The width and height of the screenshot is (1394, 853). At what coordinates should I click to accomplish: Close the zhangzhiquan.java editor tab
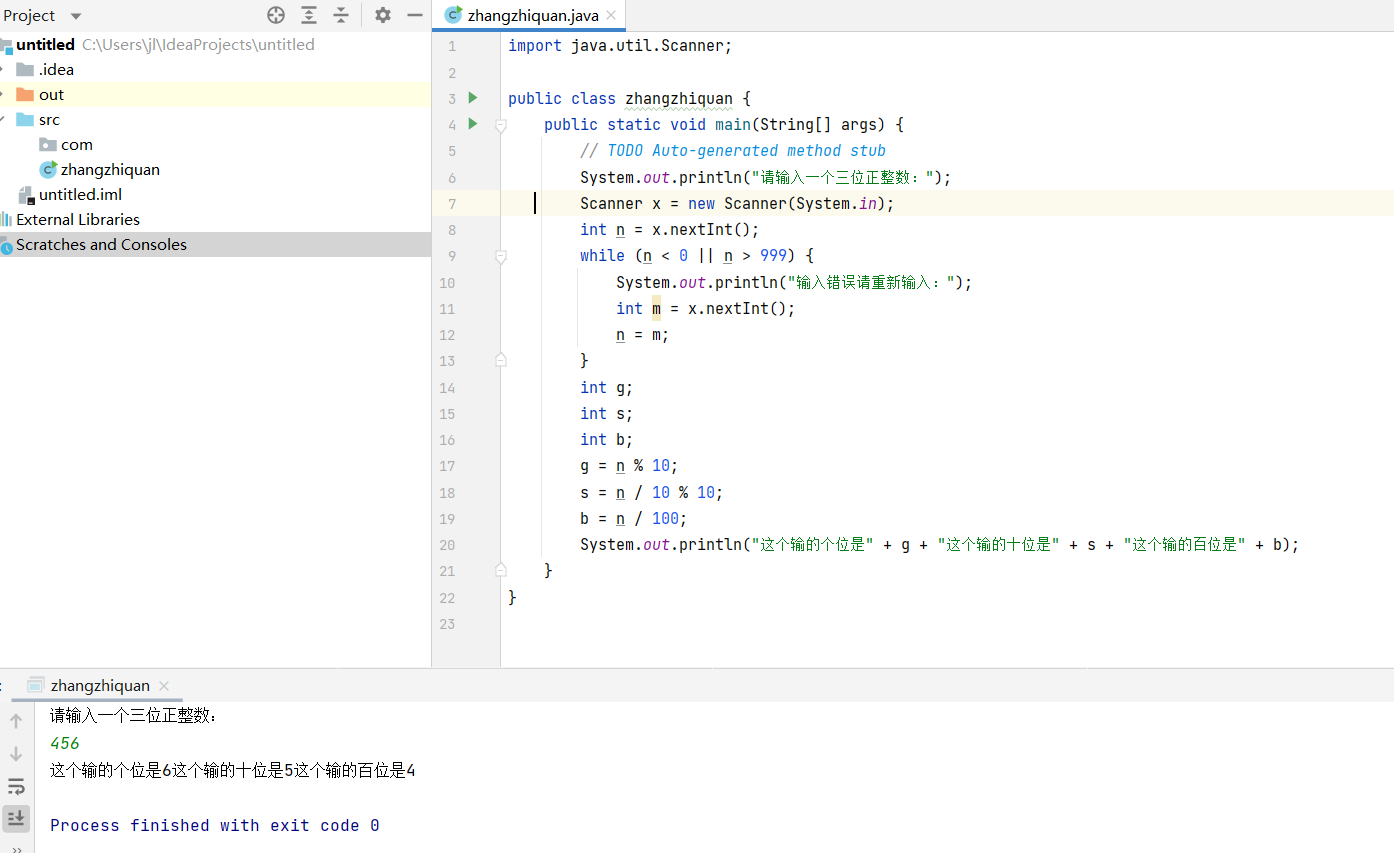tap(611, 15)
